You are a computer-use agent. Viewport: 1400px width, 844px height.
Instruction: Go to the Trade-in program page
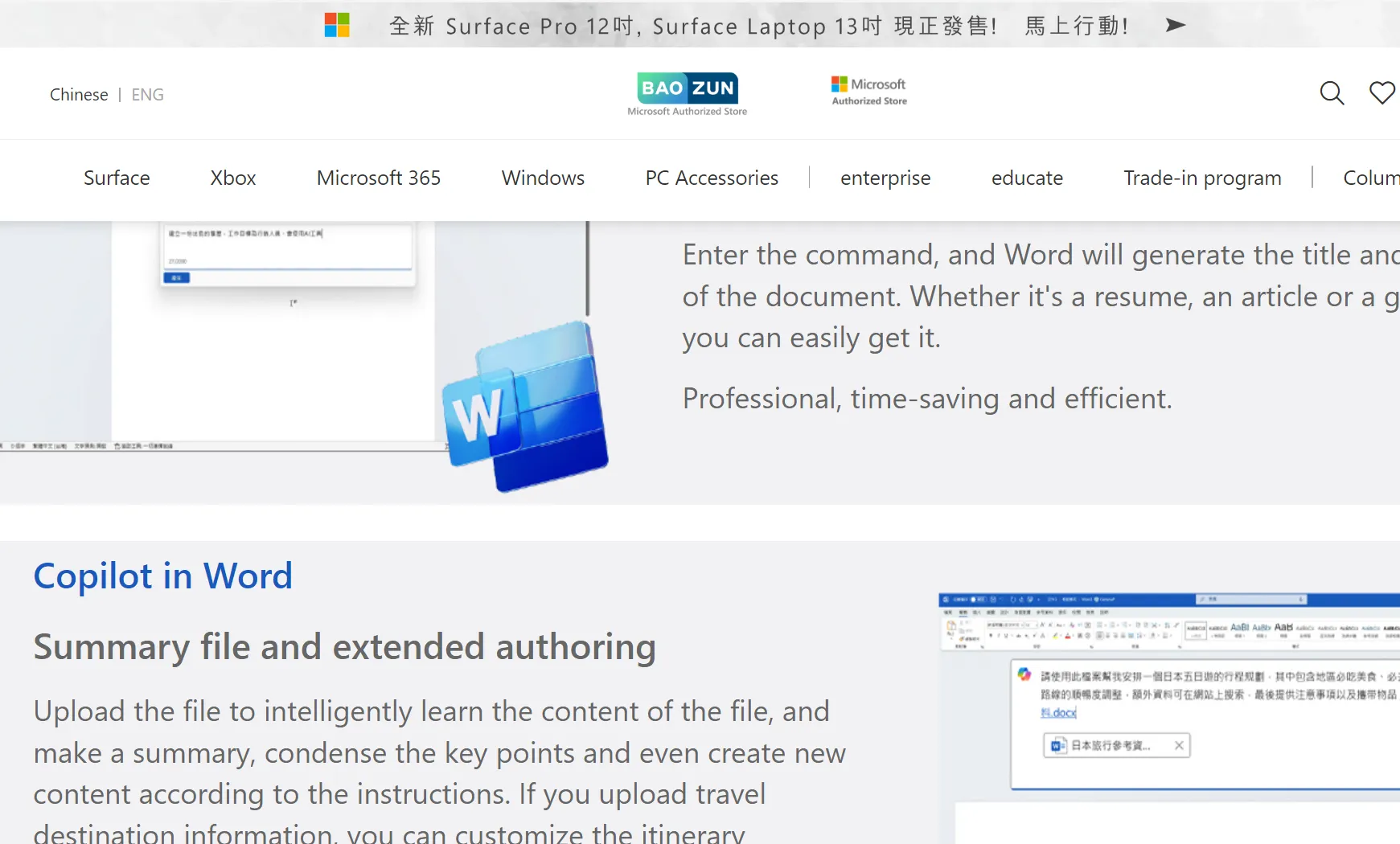click(x=1202, y=178)
